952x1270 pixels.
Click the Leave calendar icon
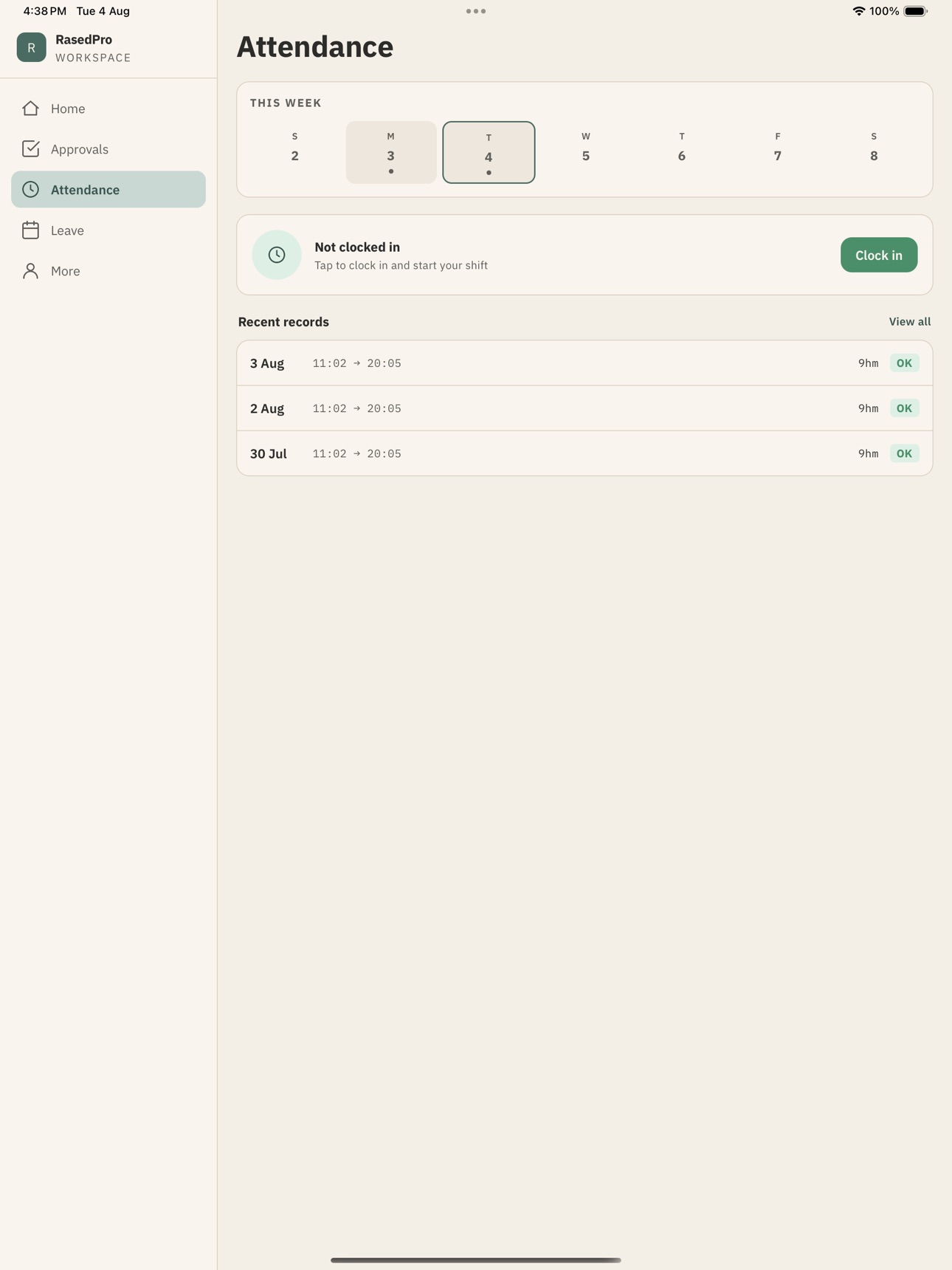coord(30,230)
